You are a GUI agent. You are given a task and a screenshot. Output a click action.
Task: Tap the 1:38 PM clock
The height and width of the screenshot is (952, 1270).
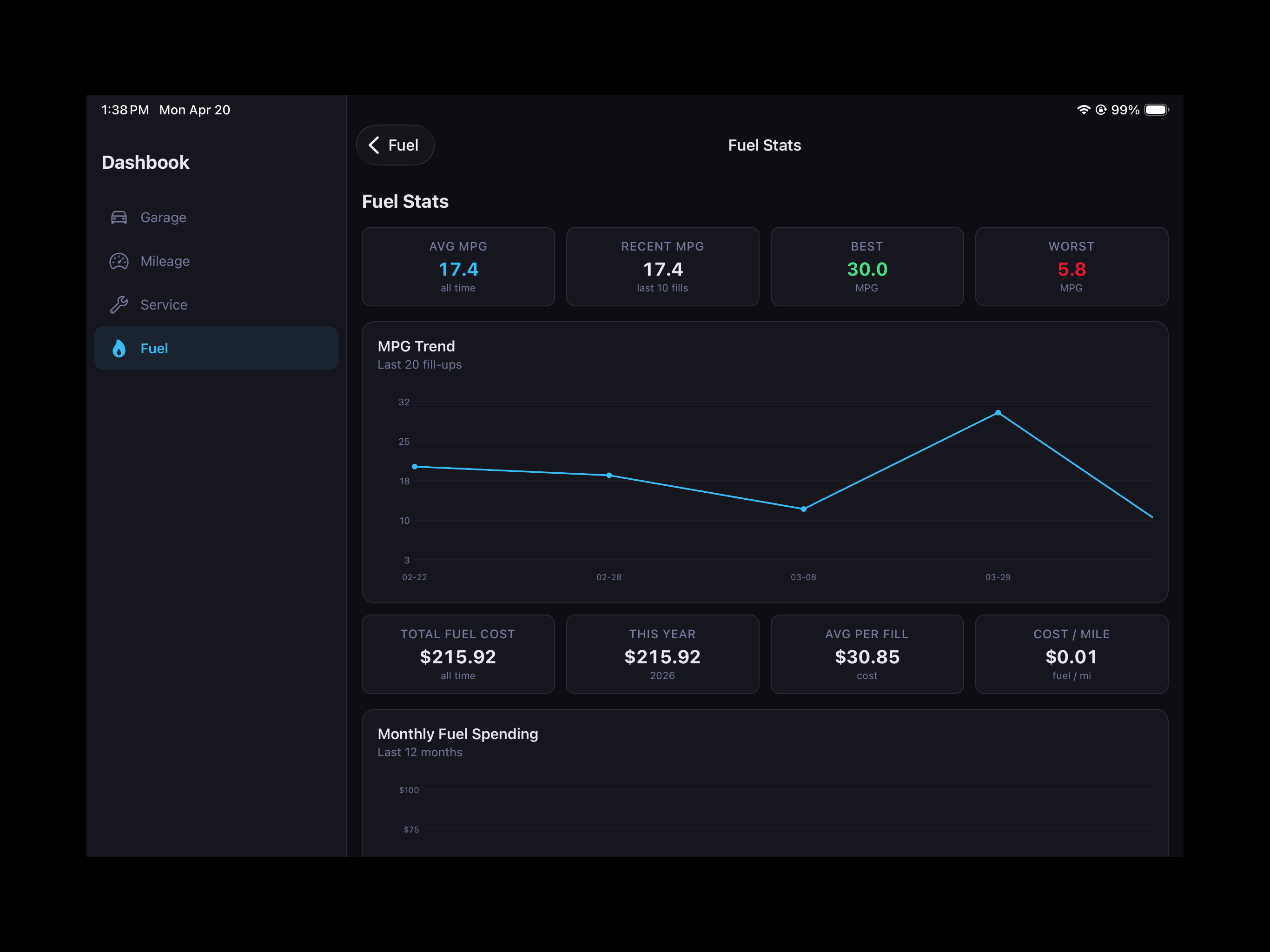pyautogui.click(x=125, y=110)
